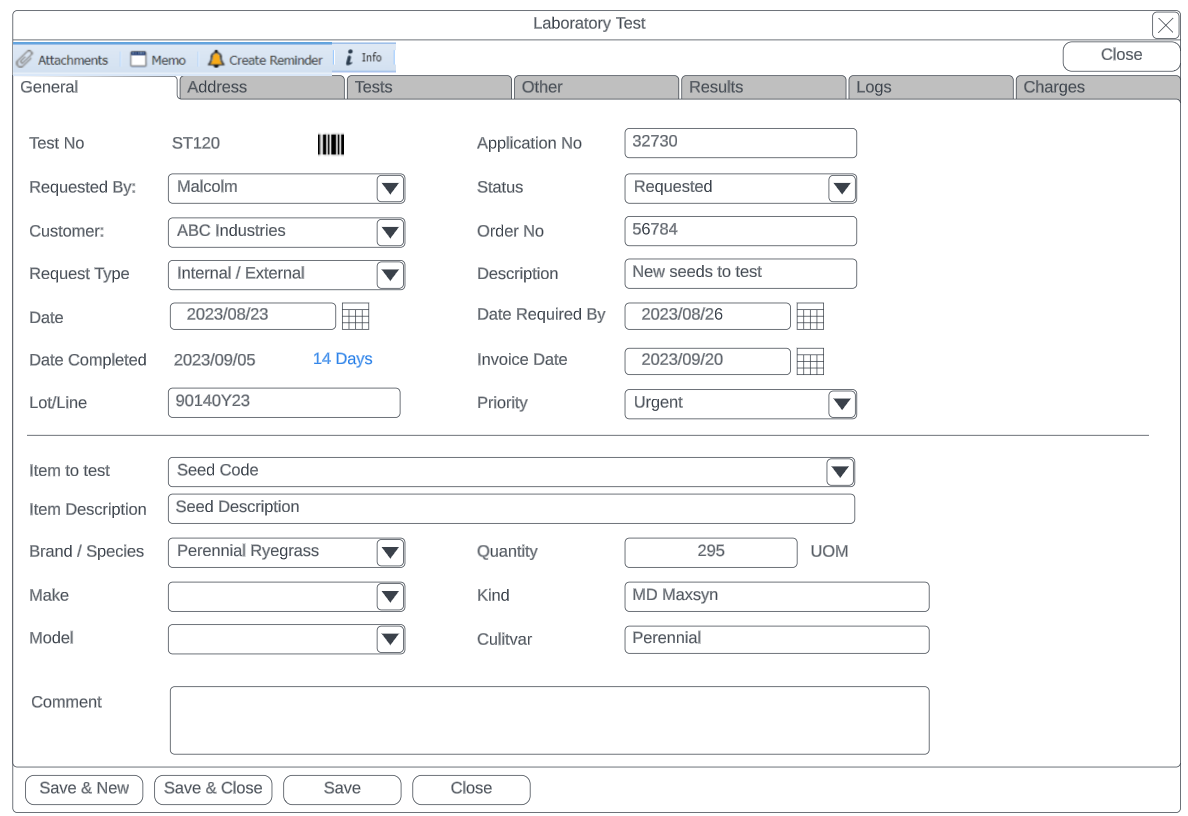Viewport: 1188px width, 816px height.
Task: Open calendar picker for Date field
Action: pos(355,317)
